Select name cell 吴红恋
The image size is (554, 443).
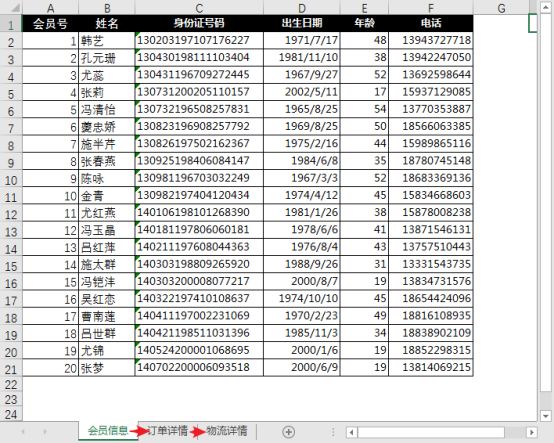[x=106, y=299]
